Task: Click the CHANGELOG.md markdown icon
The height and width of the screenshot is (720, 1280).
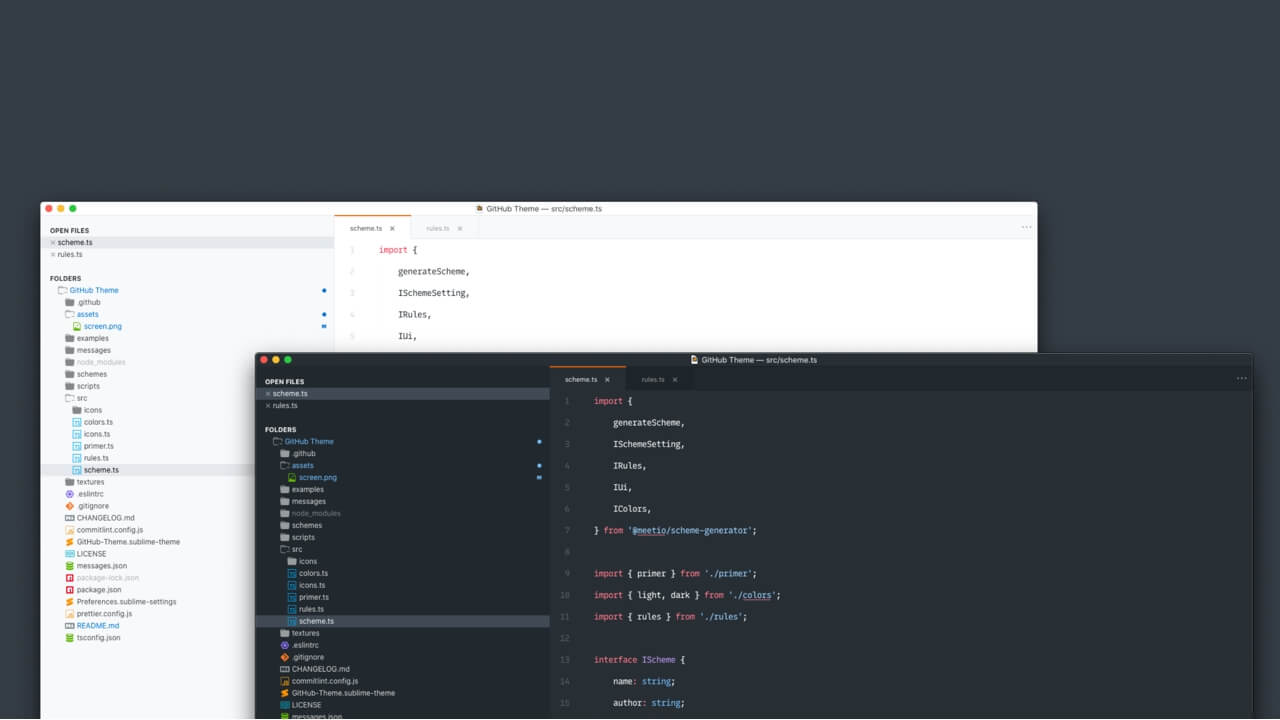Action: point(284,668)
